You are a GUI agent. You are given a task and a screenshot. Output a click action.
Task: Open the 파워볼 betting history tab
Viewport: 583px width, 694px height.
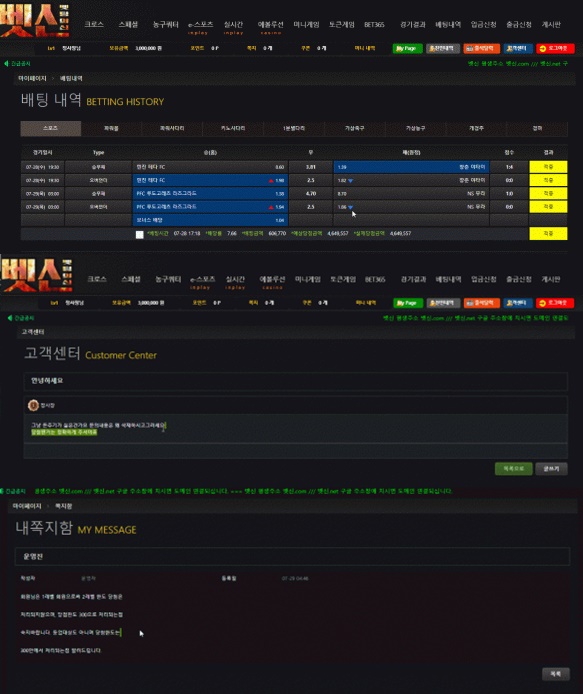tap(111, 128)
